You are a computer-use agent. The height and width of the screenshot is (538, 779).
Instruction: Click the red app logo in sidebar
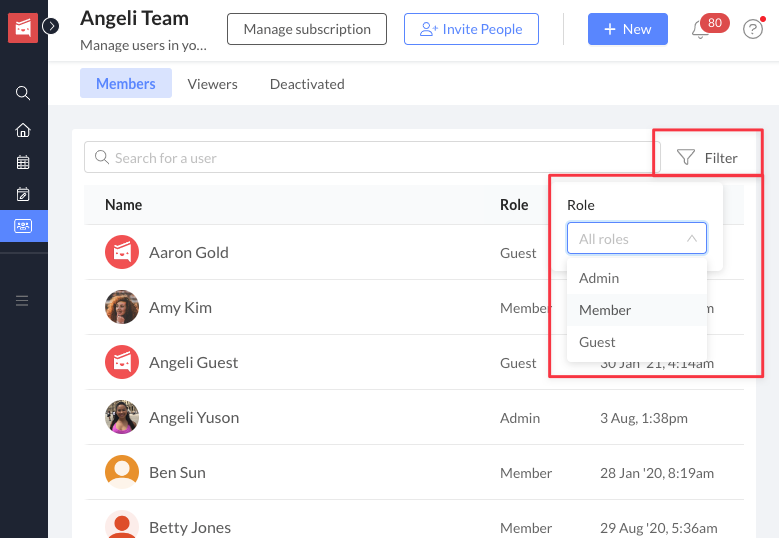coord(23,27)
